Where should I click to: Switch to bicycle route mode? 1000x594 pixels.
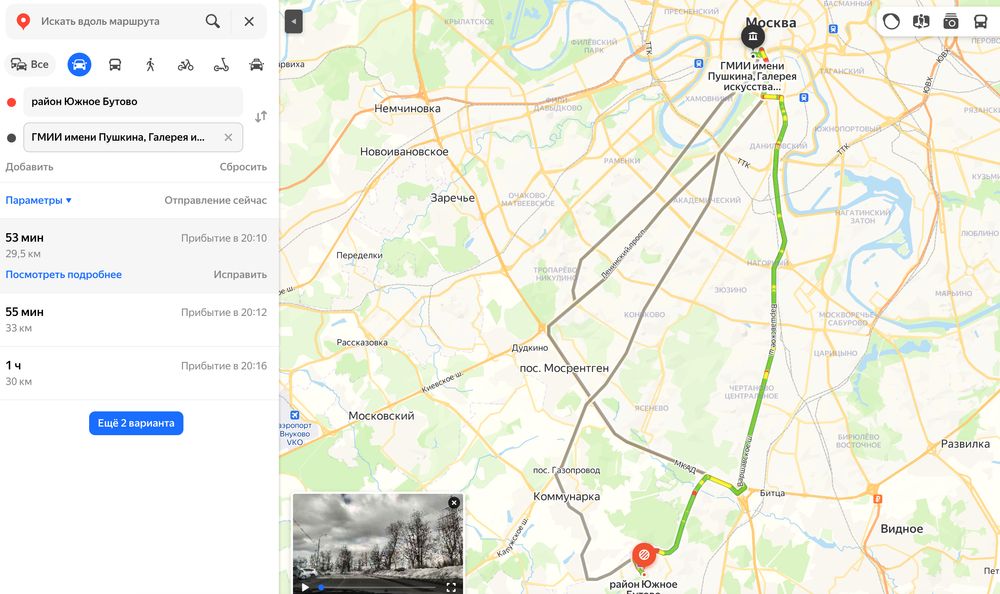tap(186, 64)
